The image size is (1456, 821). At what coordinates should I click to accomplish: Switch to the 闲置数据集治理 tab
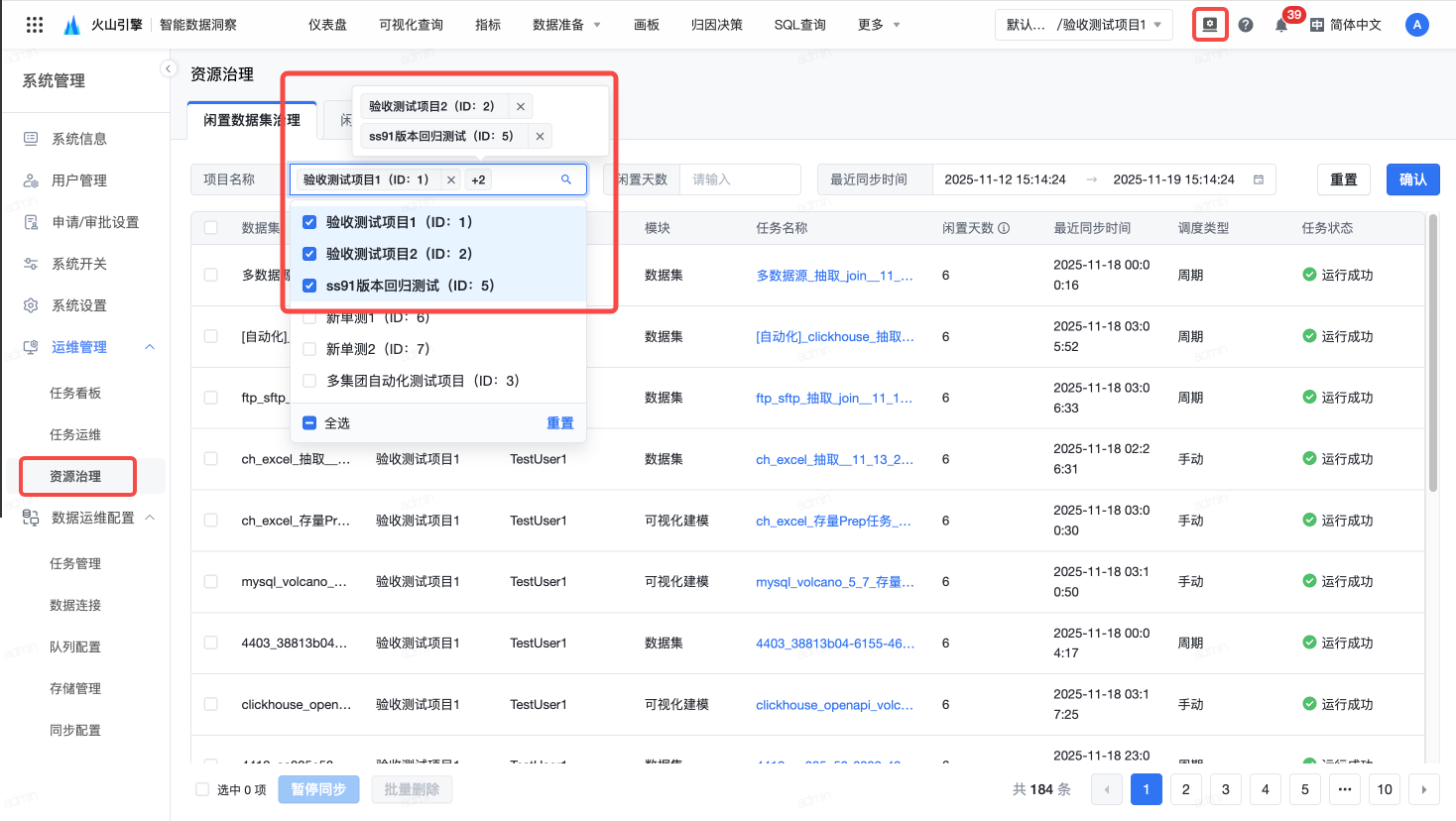(x=252, y=120)
